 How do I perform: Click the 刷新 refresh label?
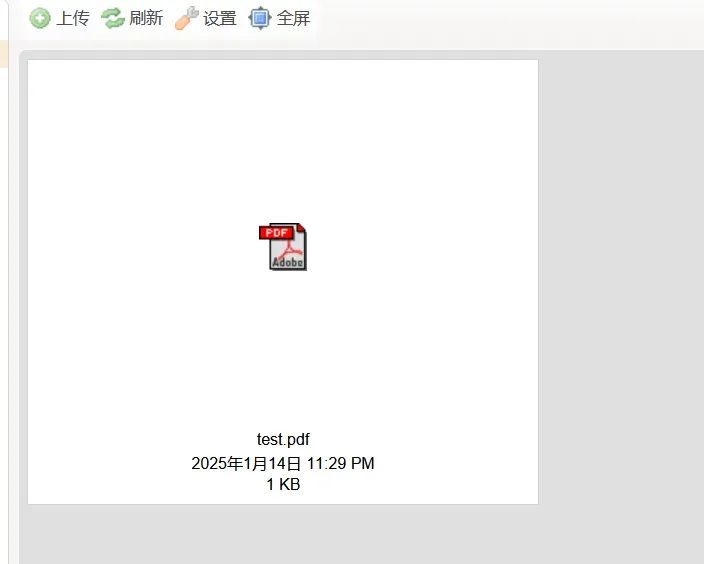click(146, 18)
